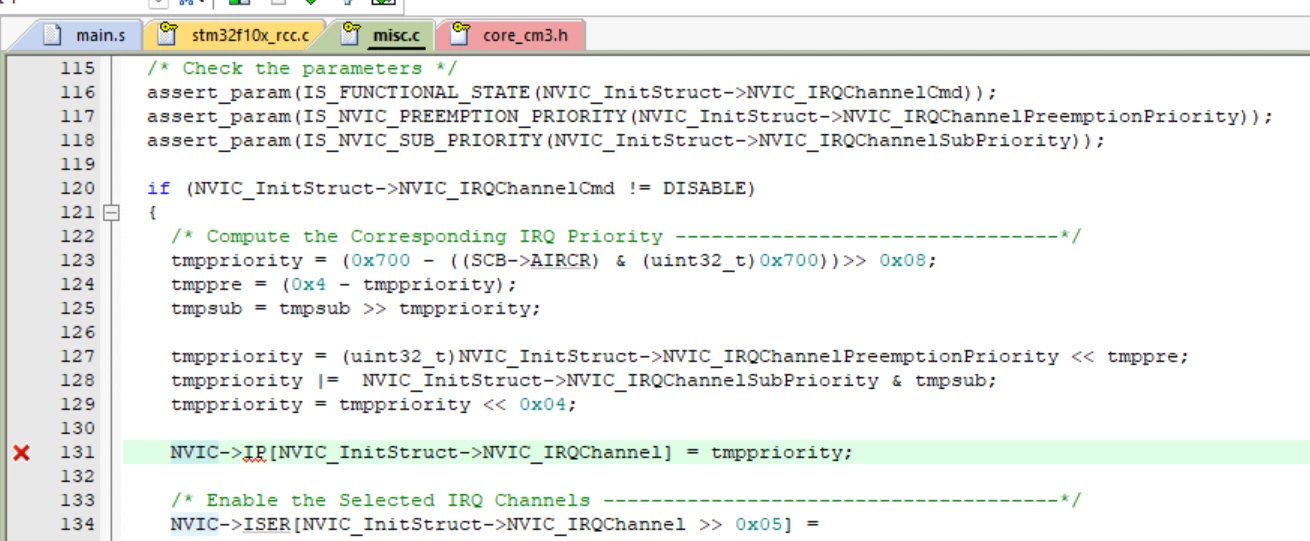Place cursor on "/* Check the parameters */" comment

302,68
